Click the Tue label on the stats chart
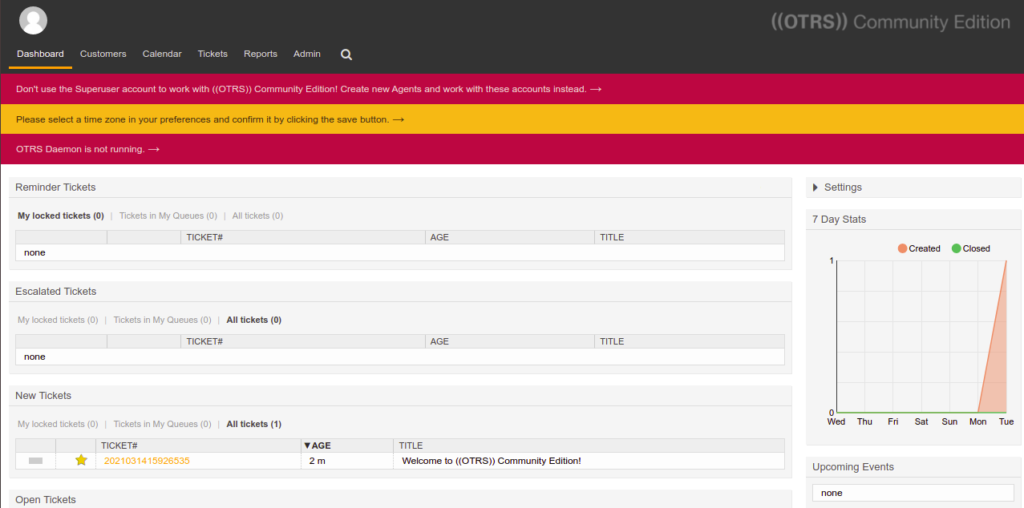The height and width of the screenshot is (508, 1024). point(1006,422)
